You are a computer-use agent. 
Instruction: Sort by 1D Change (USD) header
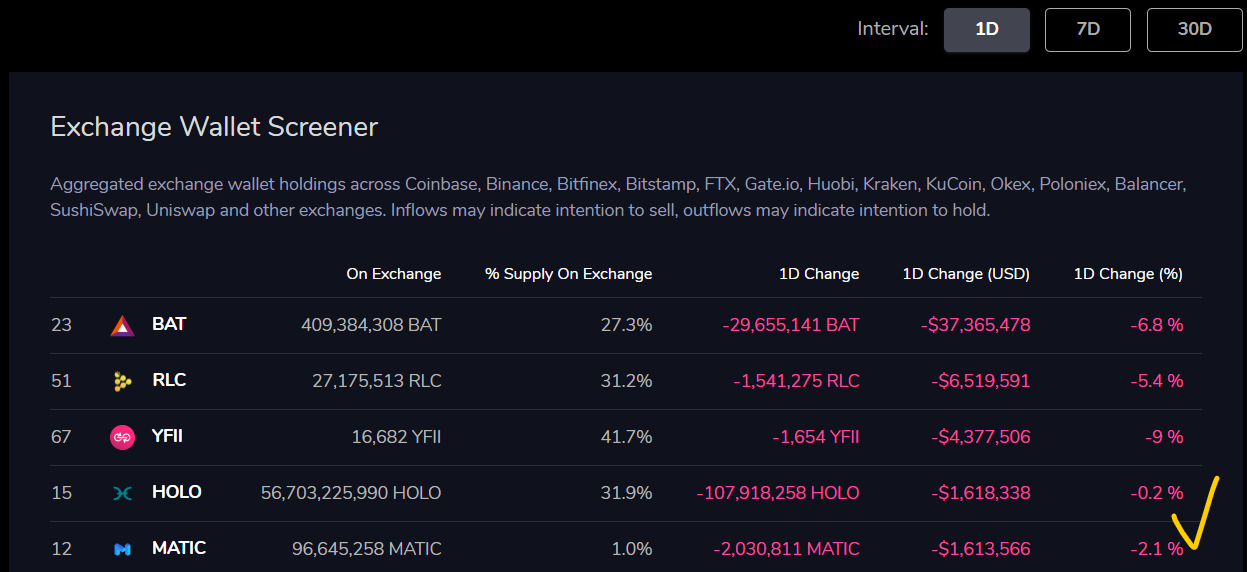[x=966, y=274]
